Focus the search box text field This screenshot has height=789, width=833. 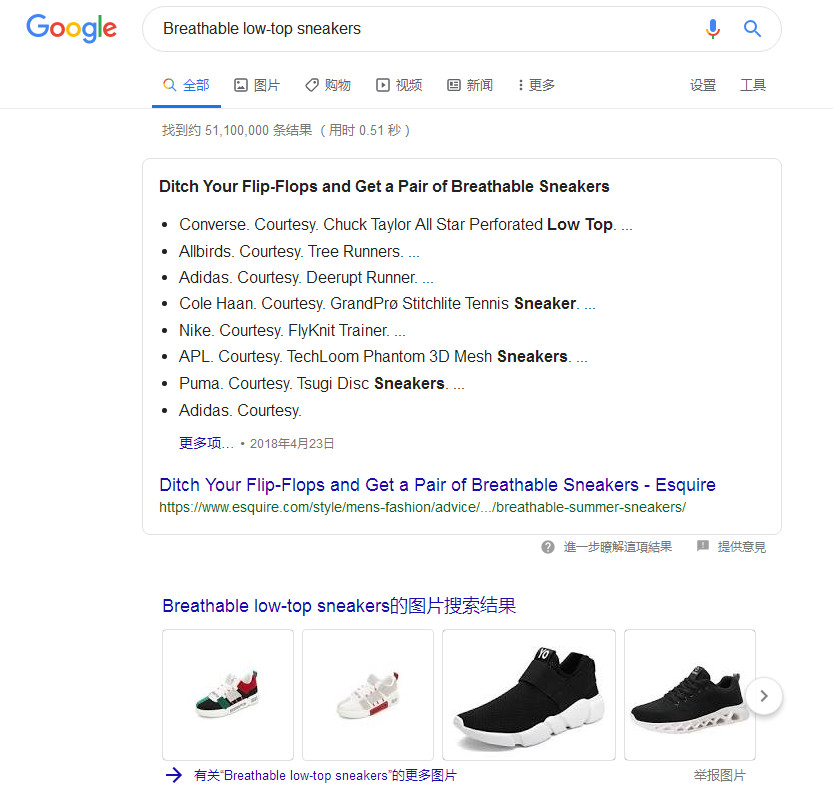425,29
